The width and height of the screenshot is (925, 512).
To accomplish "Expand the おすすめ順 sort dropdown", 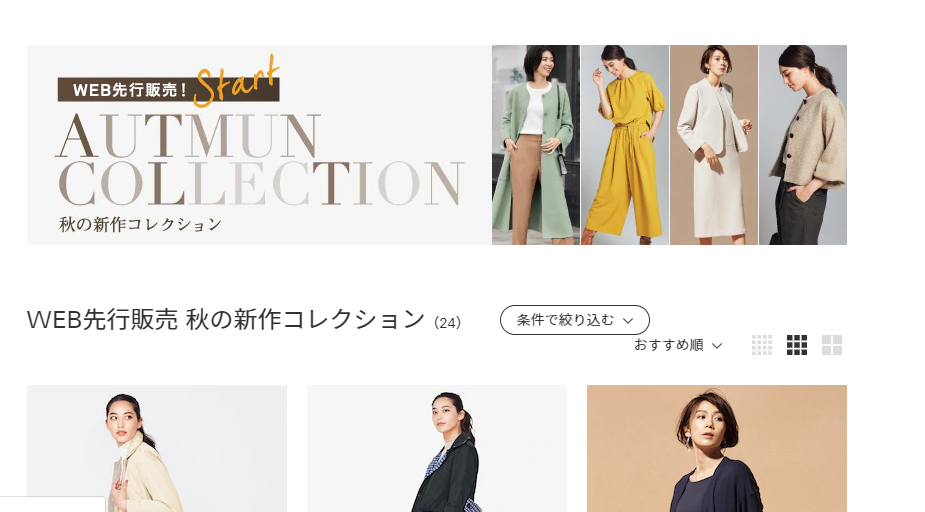I will point(678,345).
